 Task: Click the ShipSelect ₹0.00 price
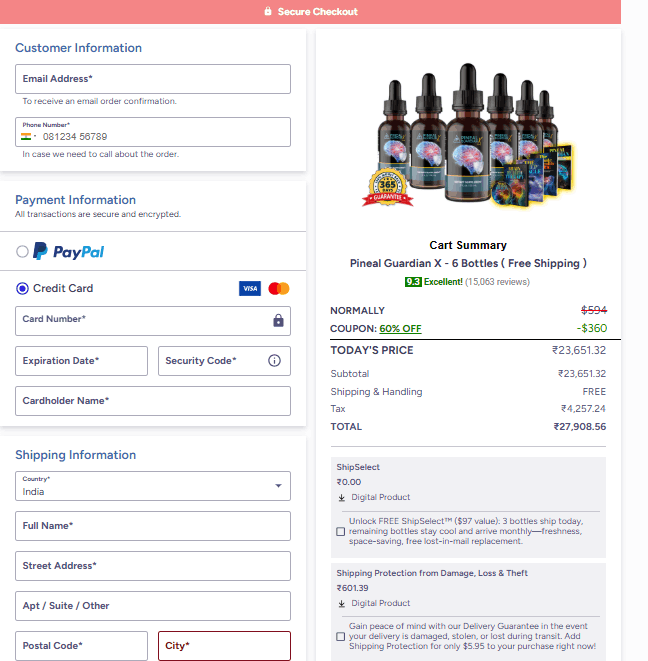pyautogui.click(x=349, y=482)
